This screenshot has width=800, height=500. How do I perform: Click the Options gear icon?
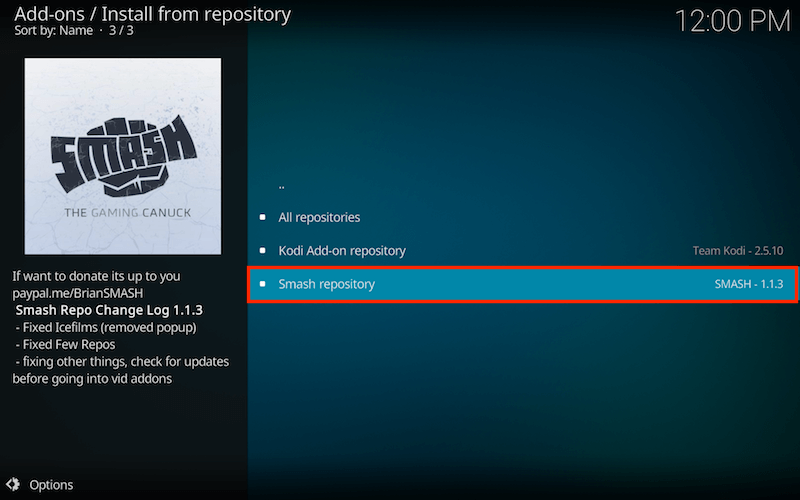click(13, 484)
